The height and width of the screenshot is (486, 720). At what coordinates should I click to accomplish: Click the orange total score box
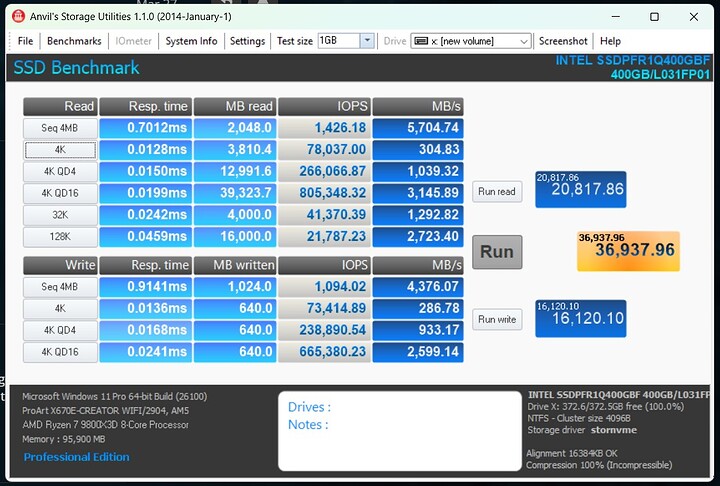(628, 251)
